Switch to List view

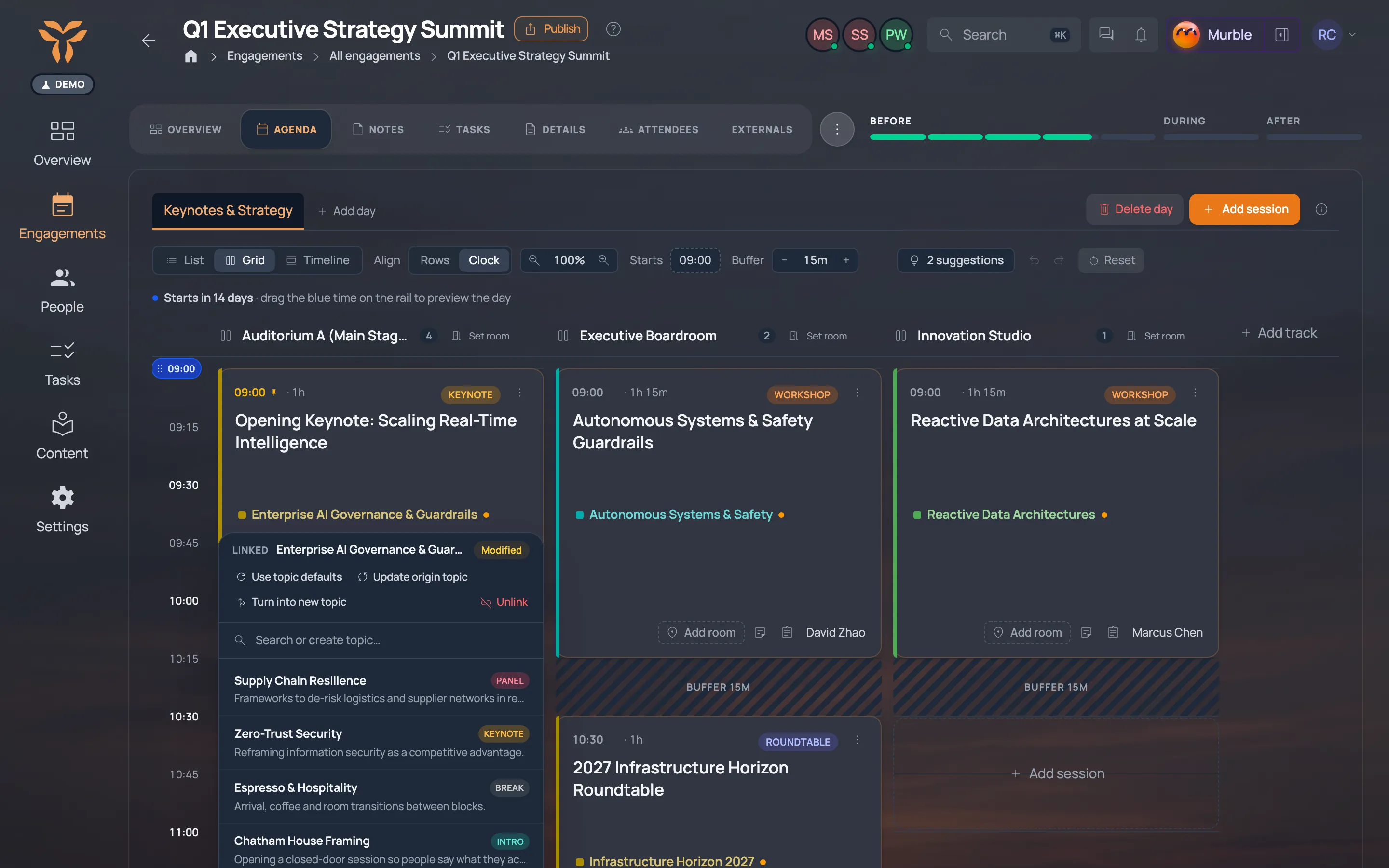coord(185,260)
